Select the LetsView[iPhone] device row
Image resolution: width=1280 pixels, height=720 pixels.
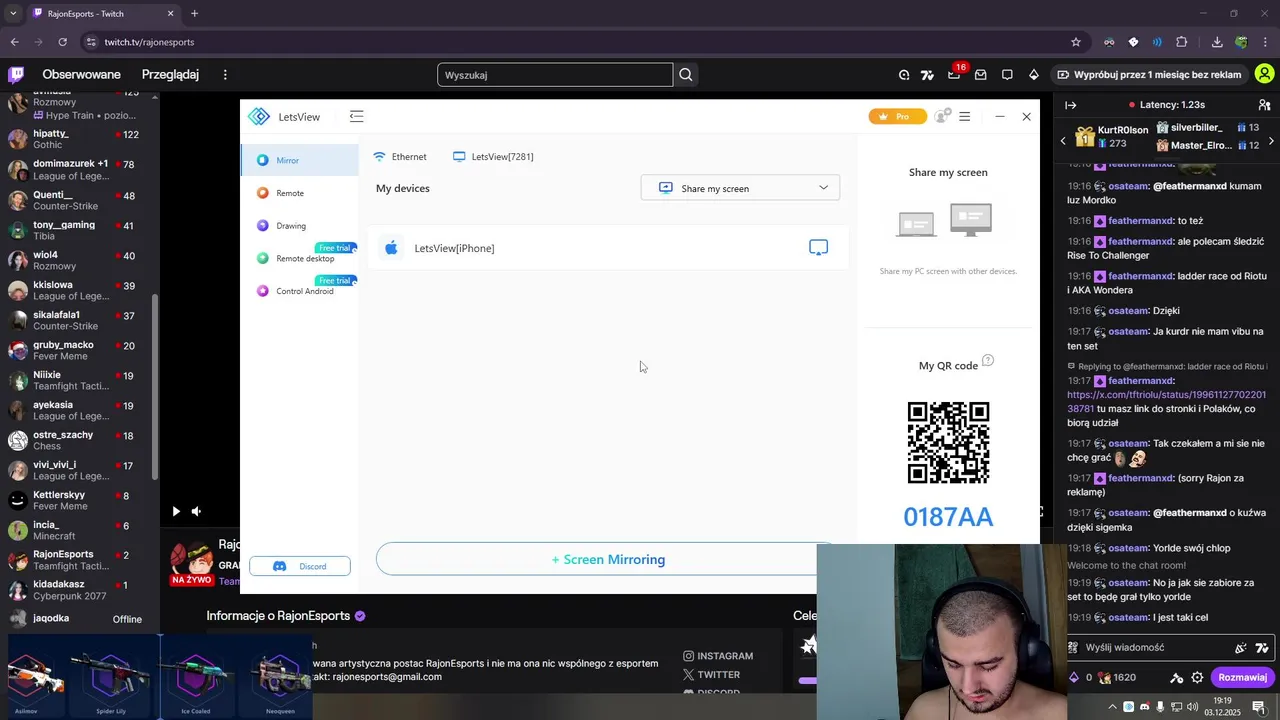pyautogui.click(x=608, y=248)
